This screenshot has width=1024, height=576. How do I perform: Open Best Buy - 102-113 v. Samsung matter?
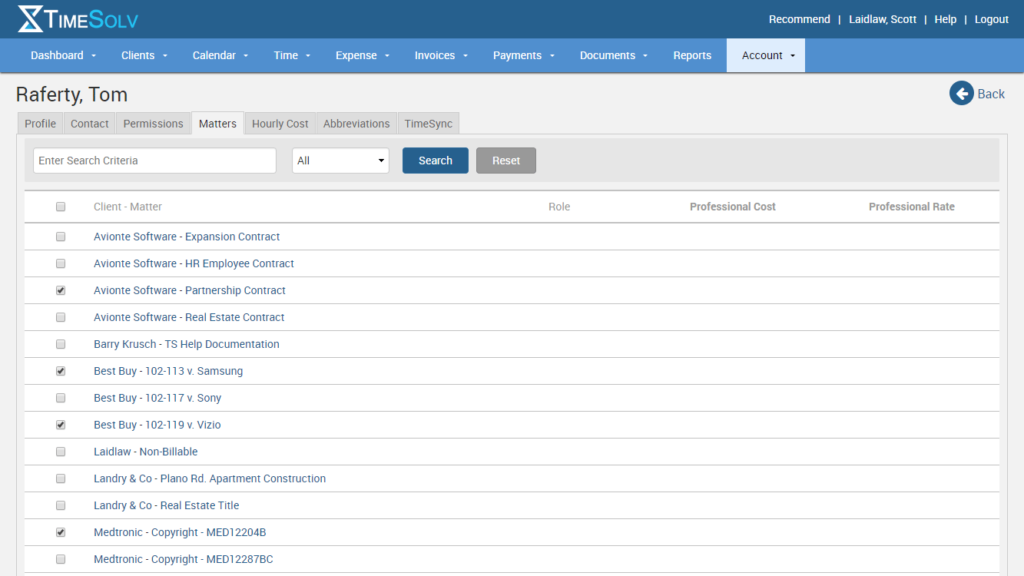click(x=168, y=371)
